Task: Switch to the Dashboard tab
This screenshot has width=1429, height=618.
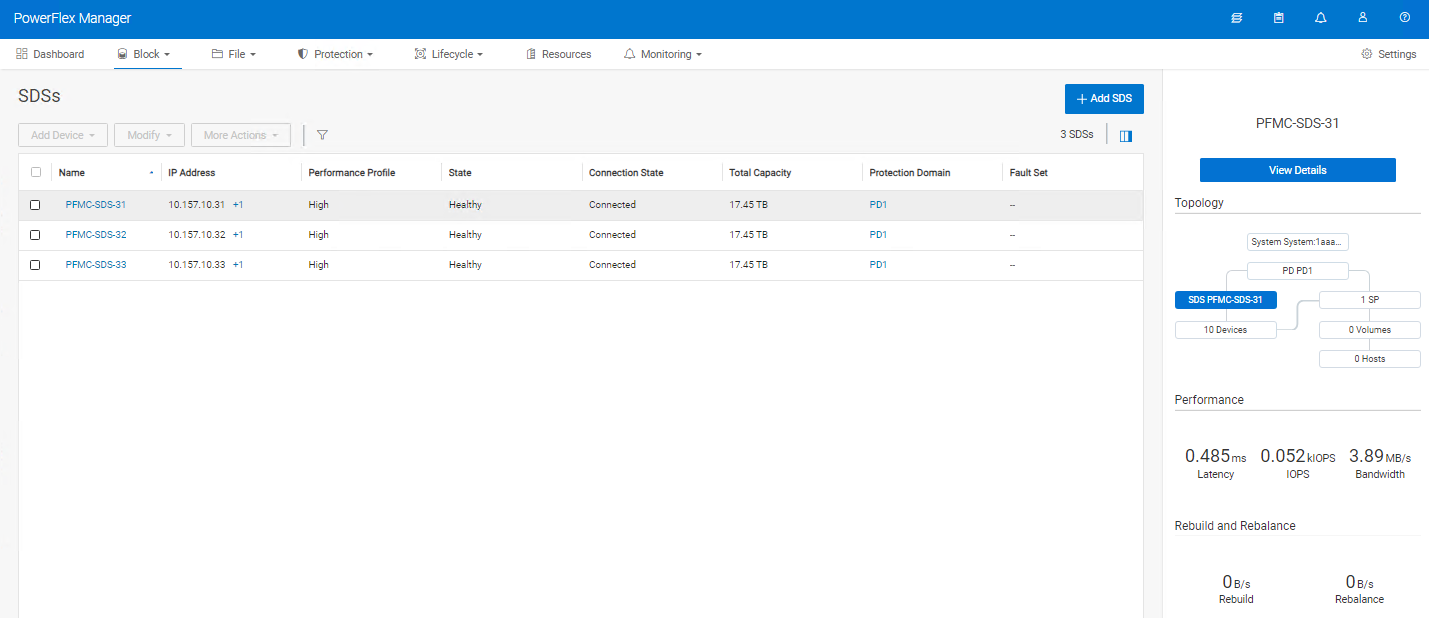Action: pyautogui.click(x=50, y=54)
